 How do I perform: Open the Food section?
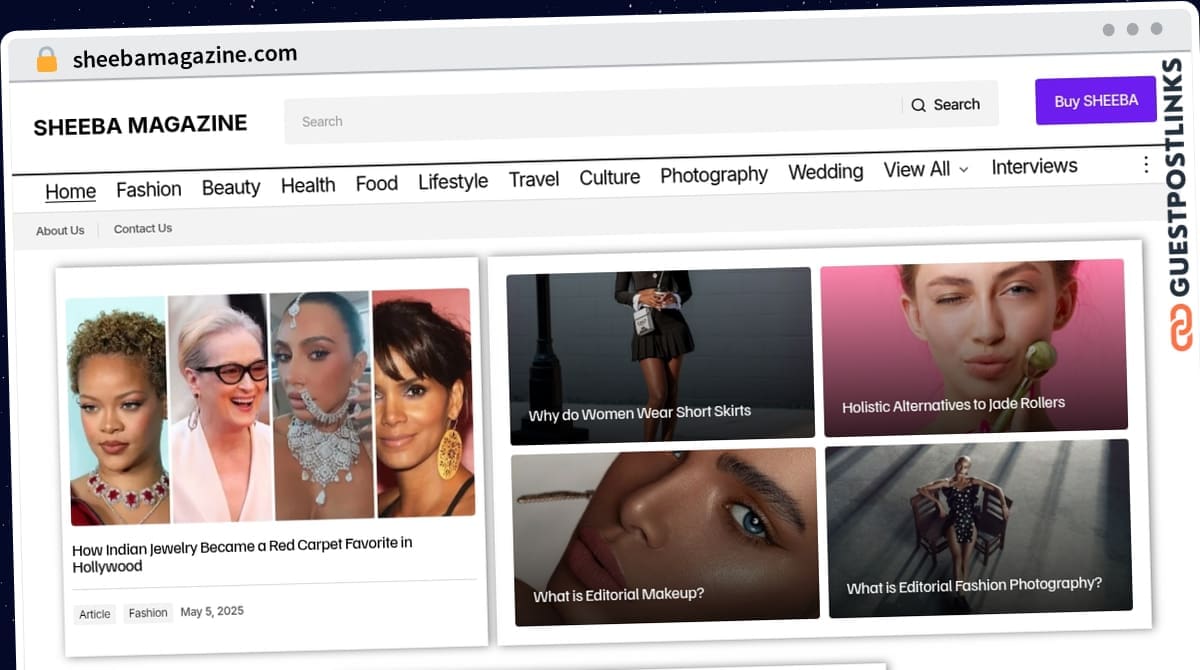tap(377, 183)
